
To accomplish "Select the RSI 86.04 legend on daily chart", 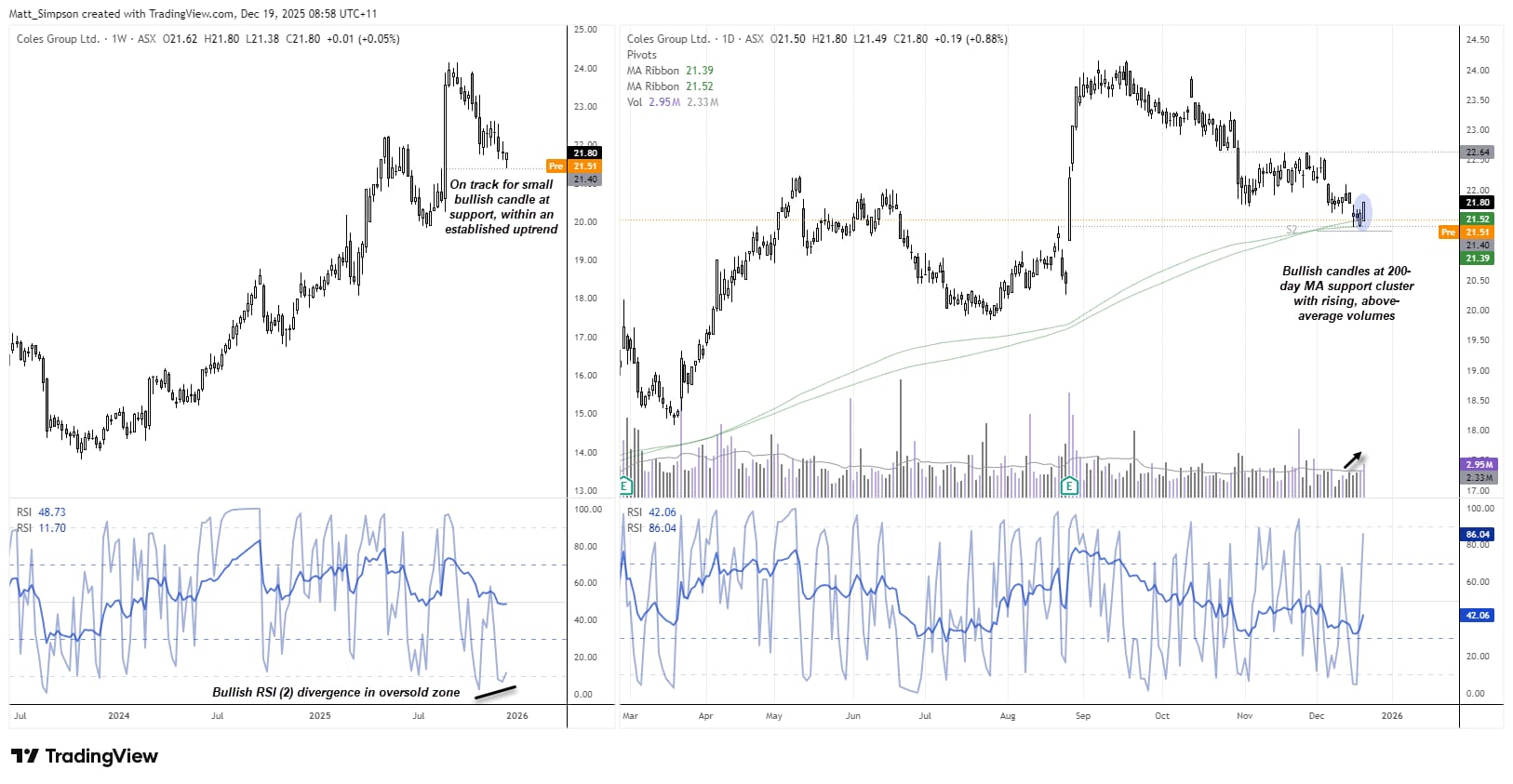I will click(651, 528).
